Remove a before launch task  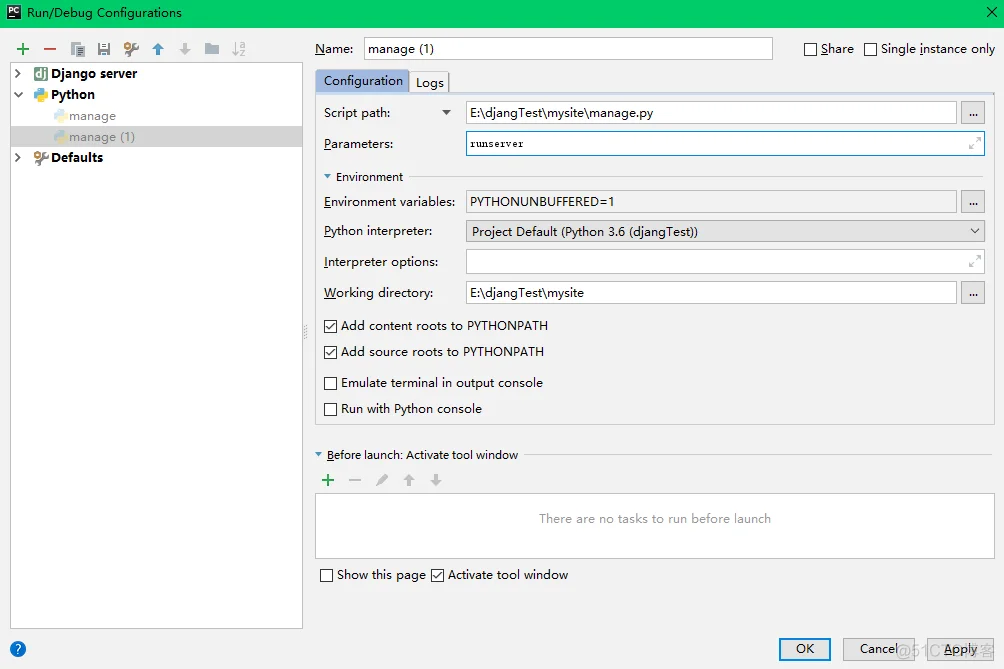coord(355,480)
